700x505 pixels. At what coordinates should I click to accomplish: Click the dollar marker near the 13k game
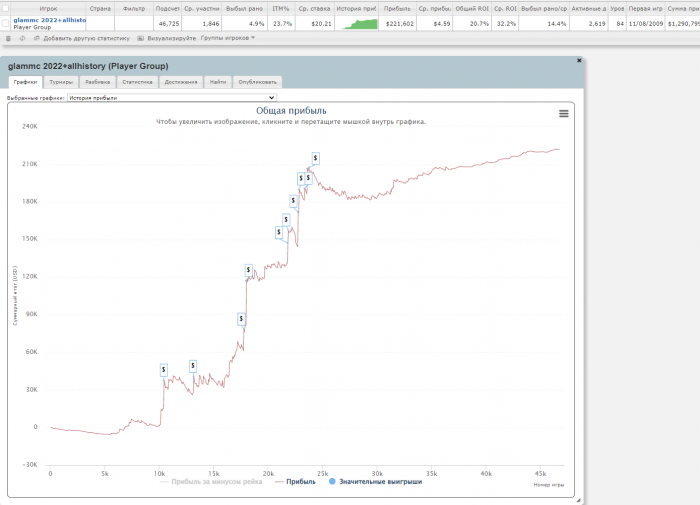pos(193,366)
